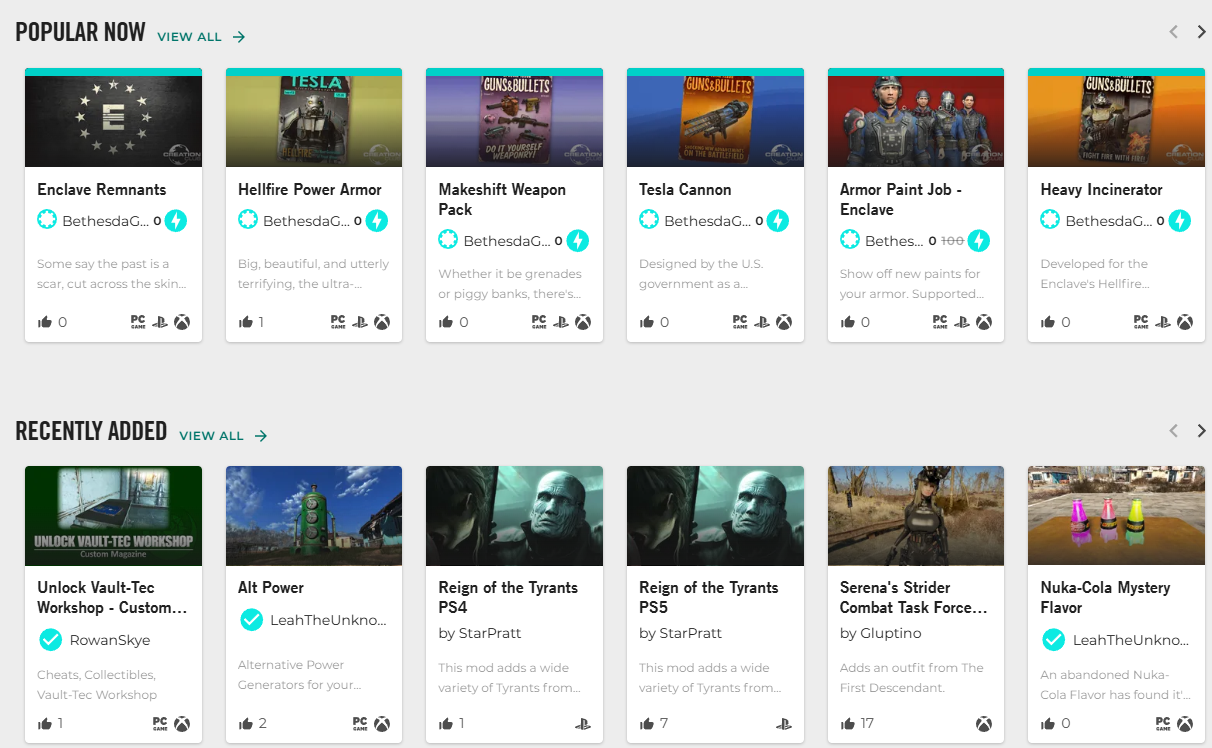Image resolution: width=1212 pixels, height=748 pixels.
Task: Click PlayStation icon on Reign of the Tyrants PS5
Action: coord(784,724)
